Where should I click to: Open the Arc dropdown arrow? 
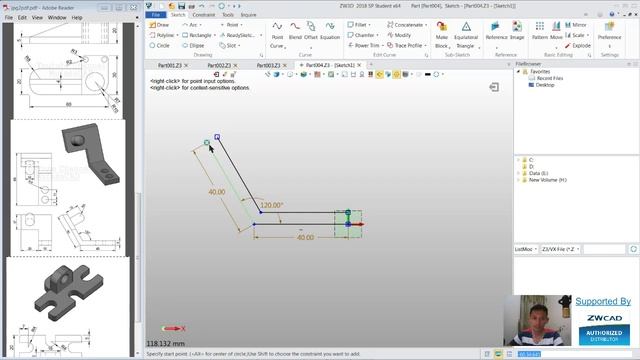tap(200, 25)
